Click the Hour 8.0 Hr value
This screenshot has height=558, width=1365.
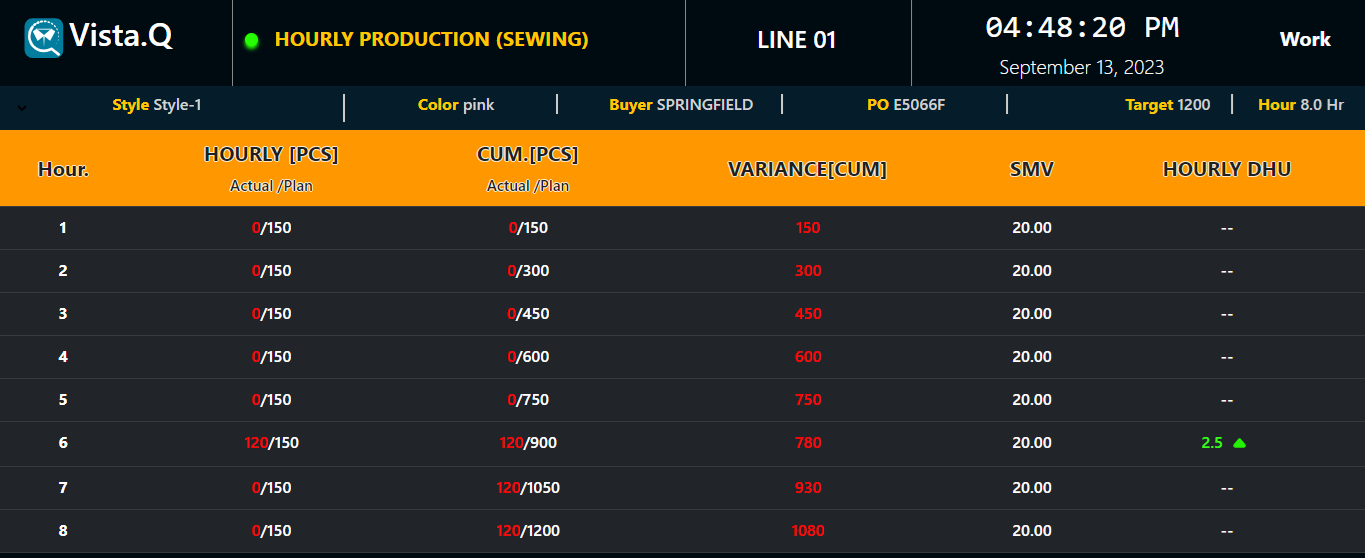1300,105
